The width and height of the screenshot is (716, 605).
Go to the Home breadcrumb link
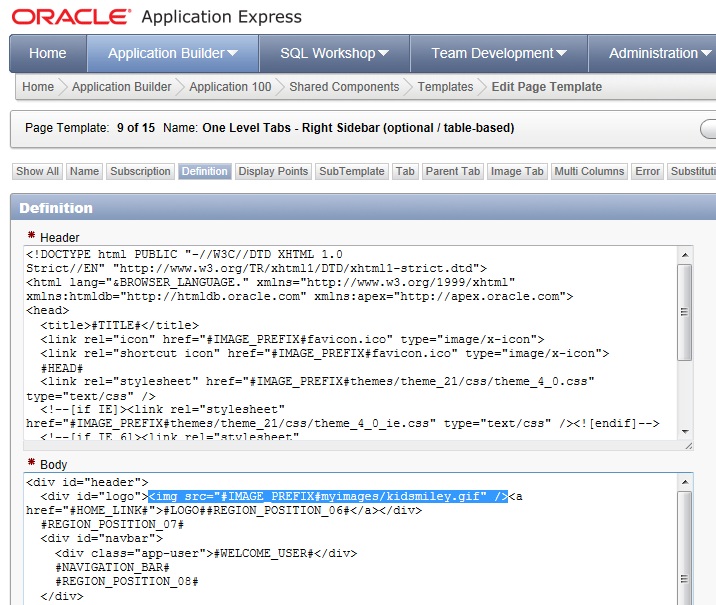tap(38, 87)
